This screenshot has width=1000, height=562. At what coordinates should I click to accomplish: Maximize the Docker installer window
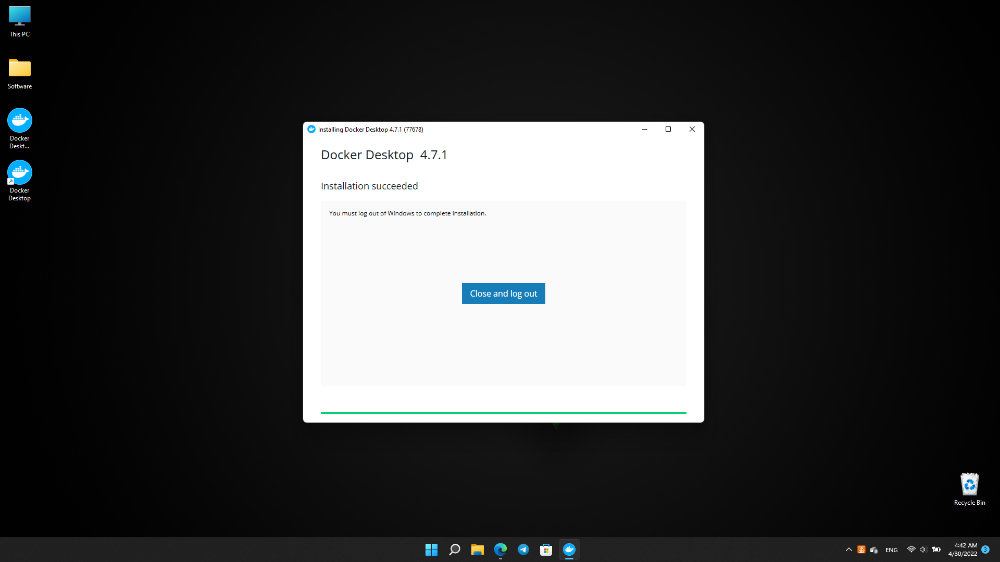[668, 129]
